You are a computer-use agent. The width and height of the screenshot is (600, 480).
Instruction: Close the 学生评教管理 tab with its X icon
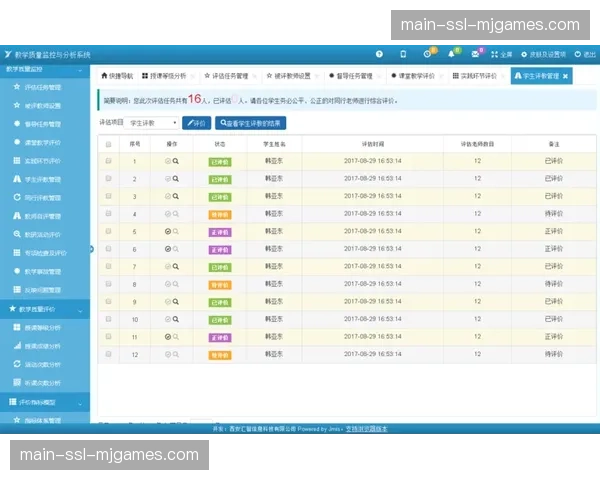(x=566, y=76)
